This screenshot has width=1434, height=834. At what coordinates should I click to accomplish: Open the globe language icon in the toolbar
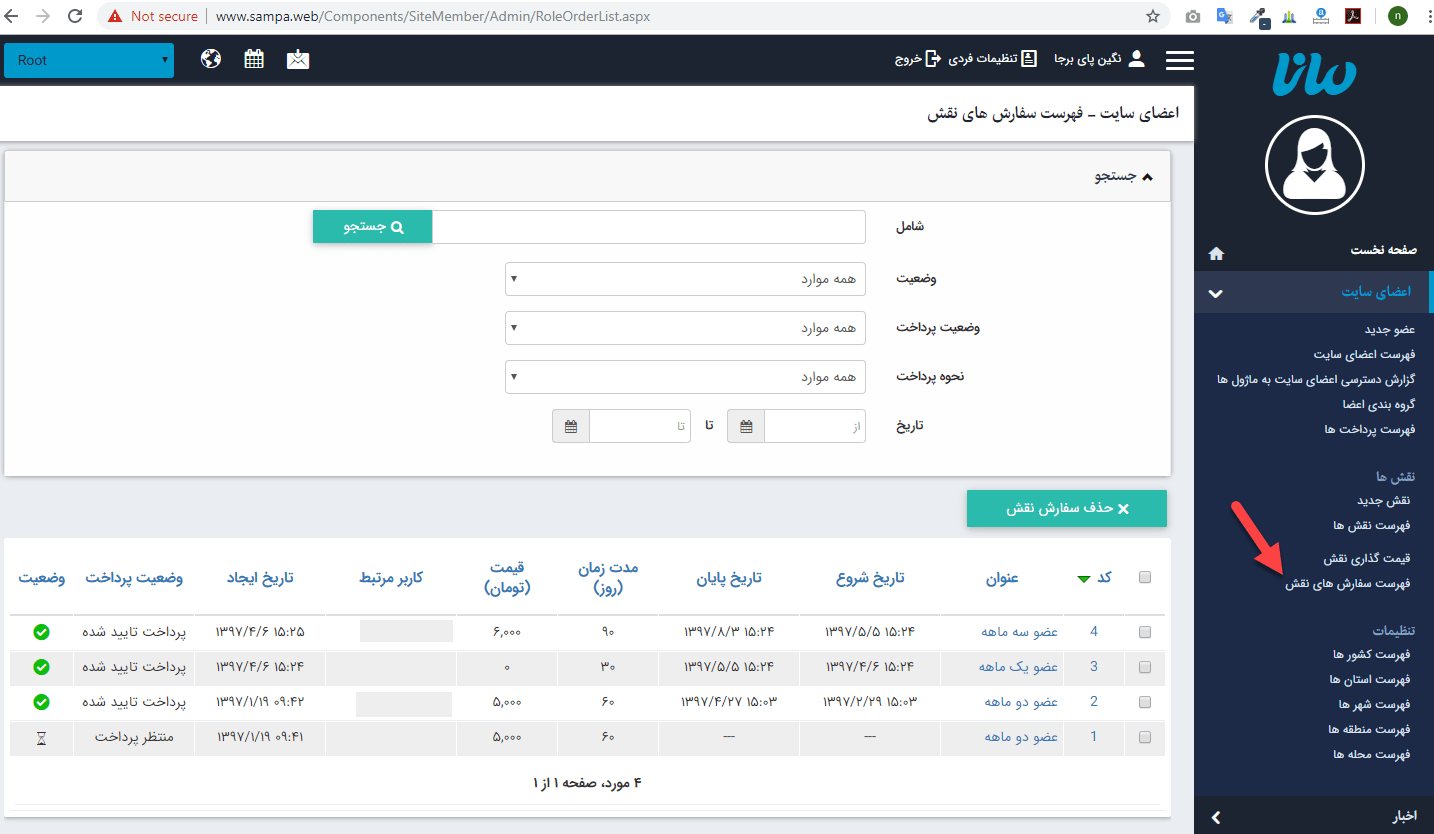210,59
